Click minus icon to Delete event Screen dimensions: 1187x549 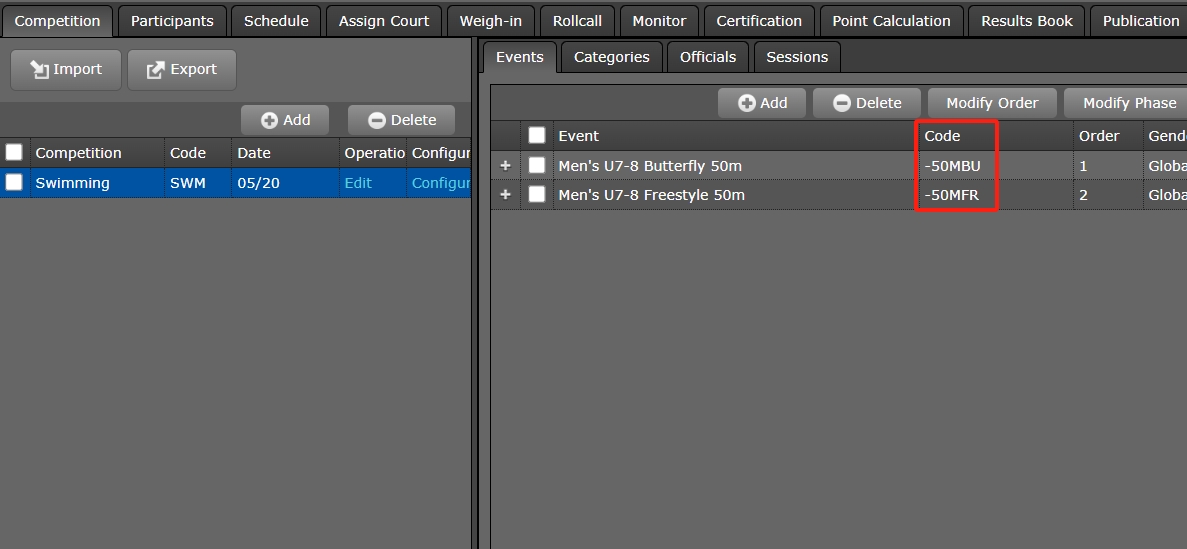point(842,103)
